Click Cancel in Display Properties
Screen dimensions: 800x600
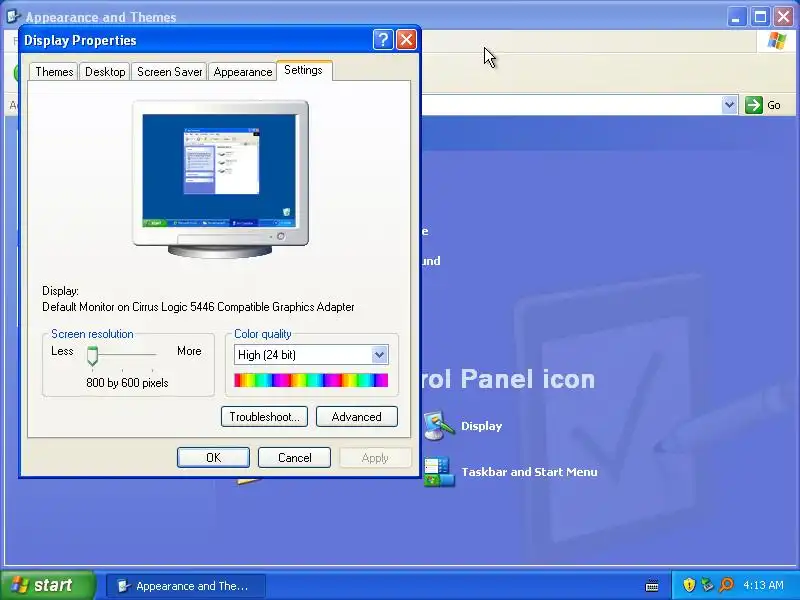coord(294,458)
